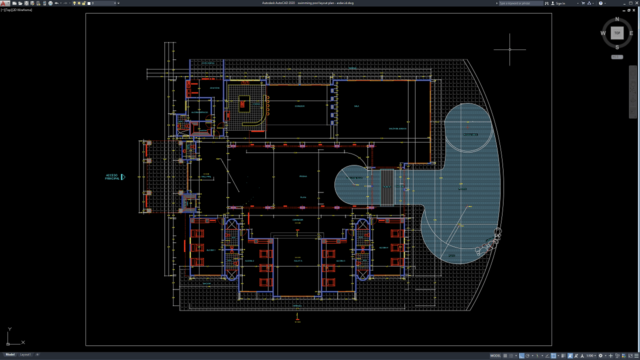This screenshot has height=360, width=640.
Task: Click the 2D Wireframe visual style label
Action: click(x=21, y=10)
